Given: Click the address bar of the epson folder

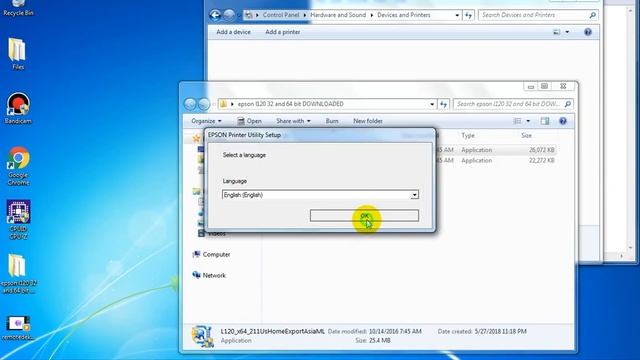Looking at the screenshot, I should pyautogui.click(x=327, y=104).
